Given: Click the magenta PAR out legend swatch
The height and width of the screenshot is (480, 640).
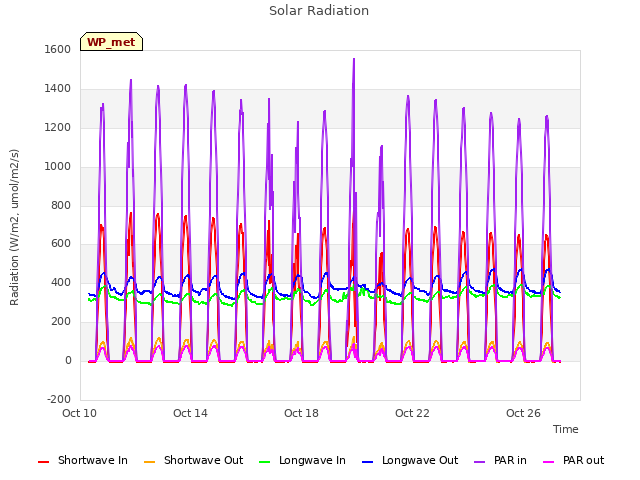Looking at the screenshot, I should (x=549, y=462).
